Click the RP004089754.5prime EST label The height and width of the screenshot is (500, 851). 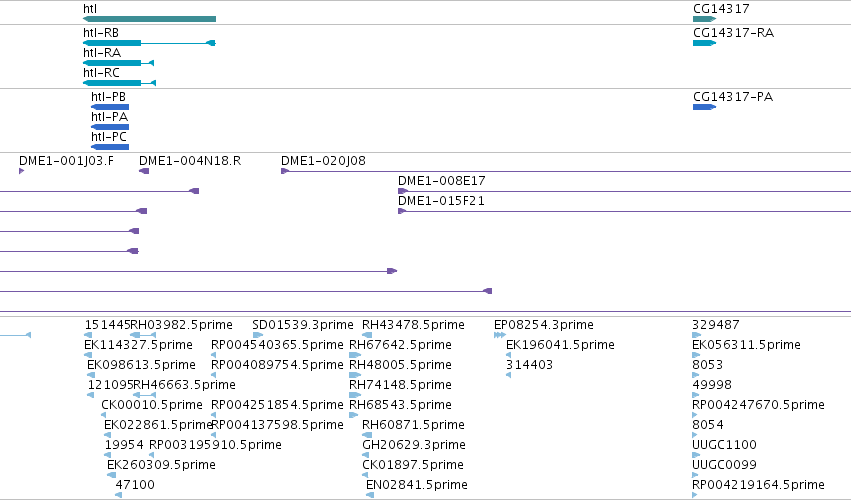[x=277, y=365]
